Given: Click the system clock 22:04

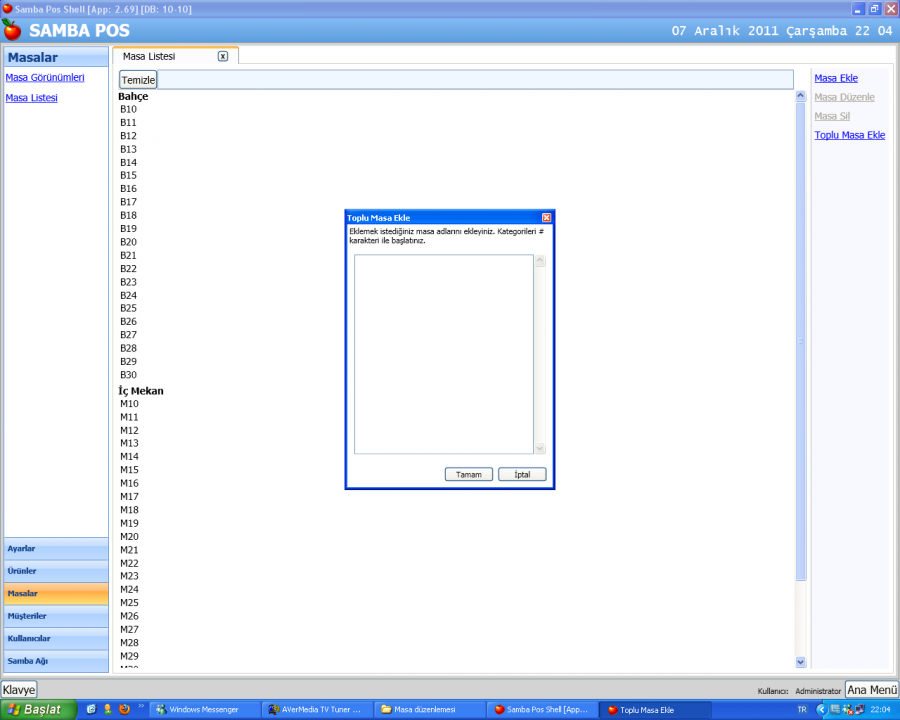Looking at the screenshot, I should (x=880, y=710).
